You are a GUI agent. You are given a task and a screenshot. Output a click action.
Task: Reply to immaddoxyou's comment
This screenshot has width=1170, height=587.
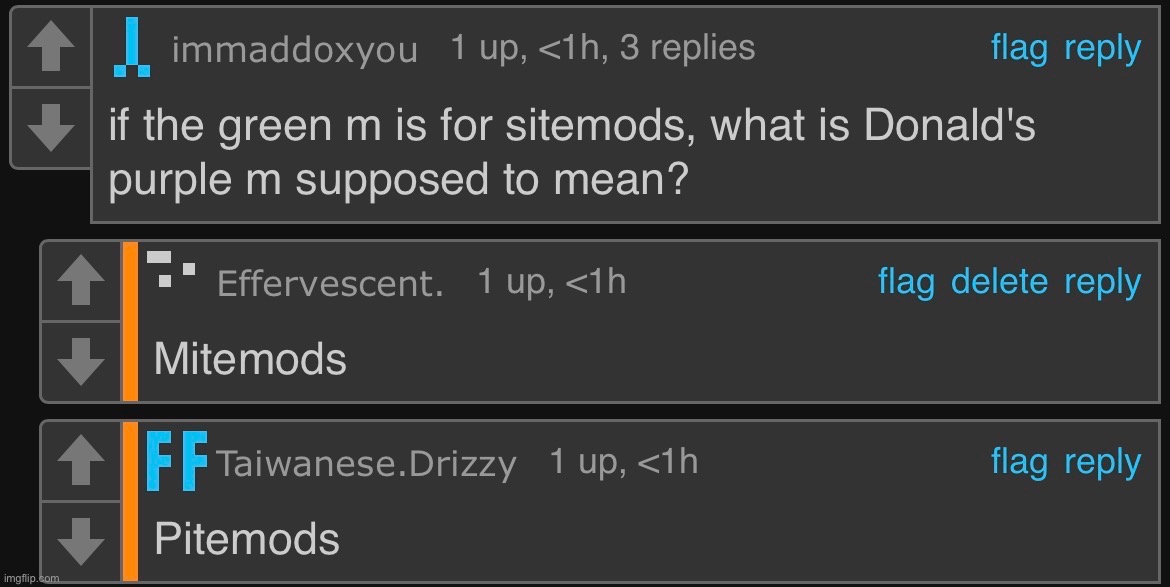click(x=1102, y=48)
